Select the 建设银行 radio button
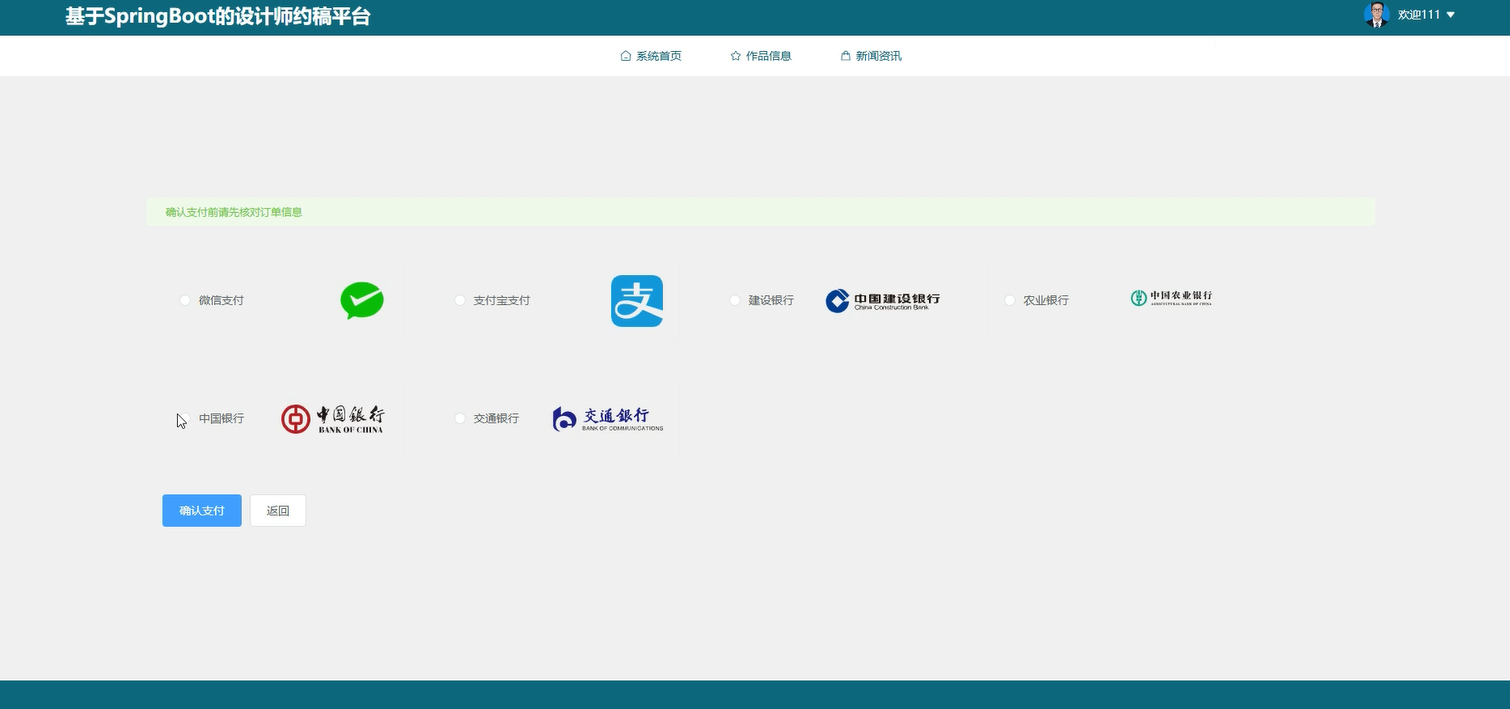The width and height of the screenshot is (1510, 709). pos(735,300)
